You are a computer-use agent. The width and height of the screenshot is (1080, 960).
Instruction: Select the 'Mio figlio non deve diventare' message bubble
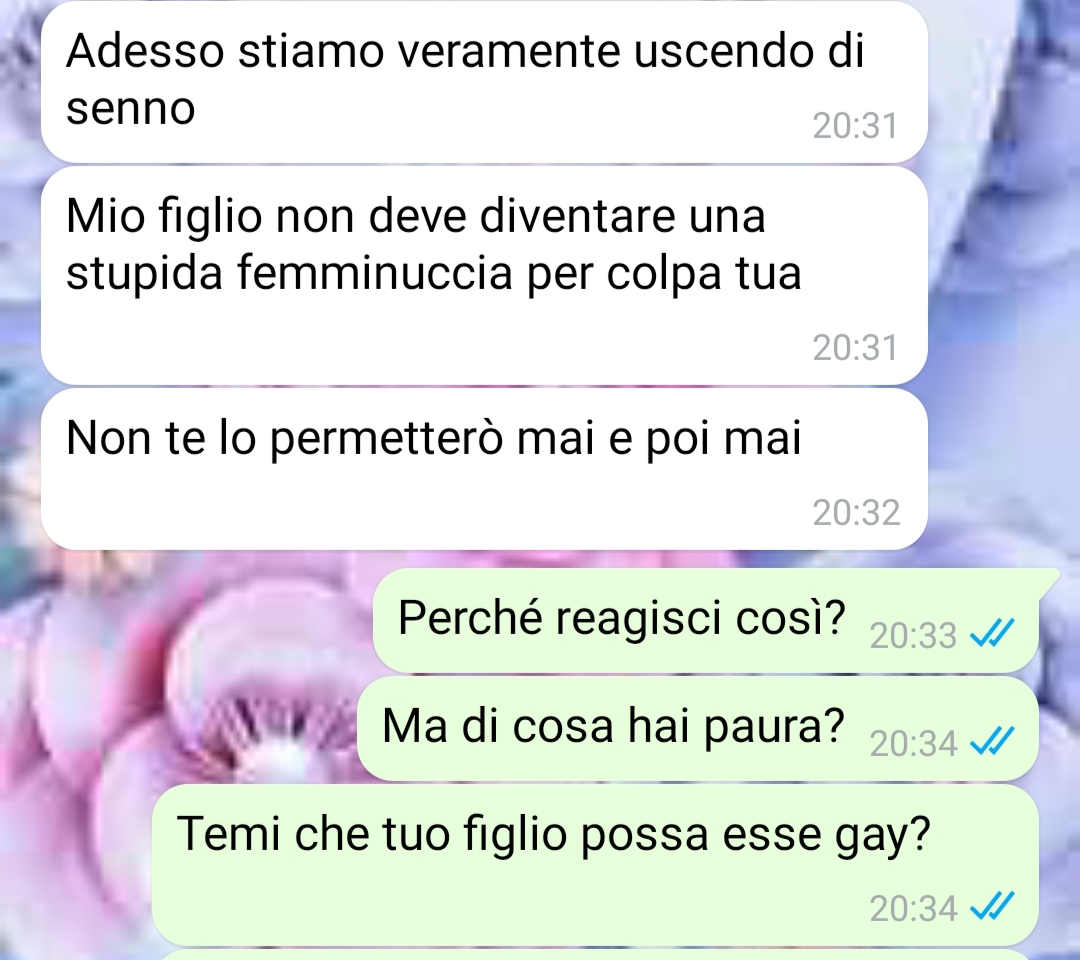(484, 275)
